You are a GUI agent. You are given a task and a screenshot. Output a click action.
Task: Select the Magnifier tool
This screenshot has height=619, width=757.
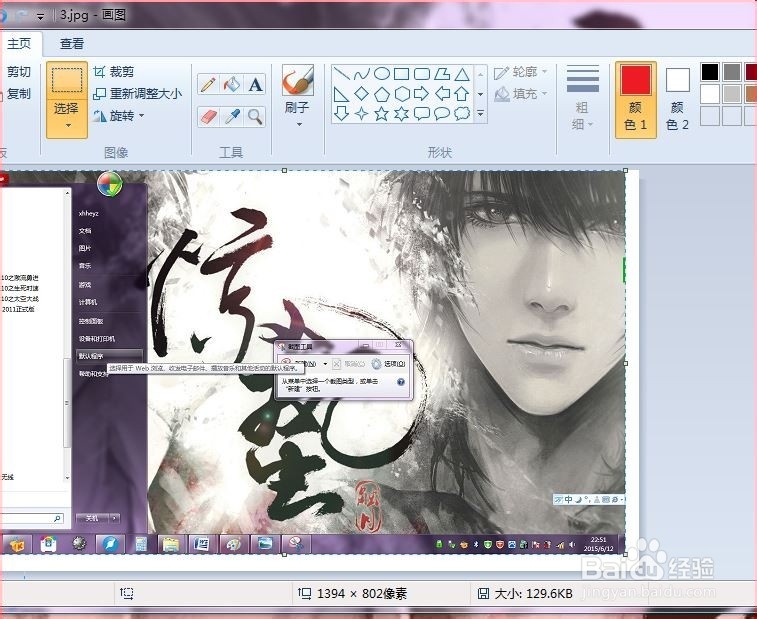255,117
